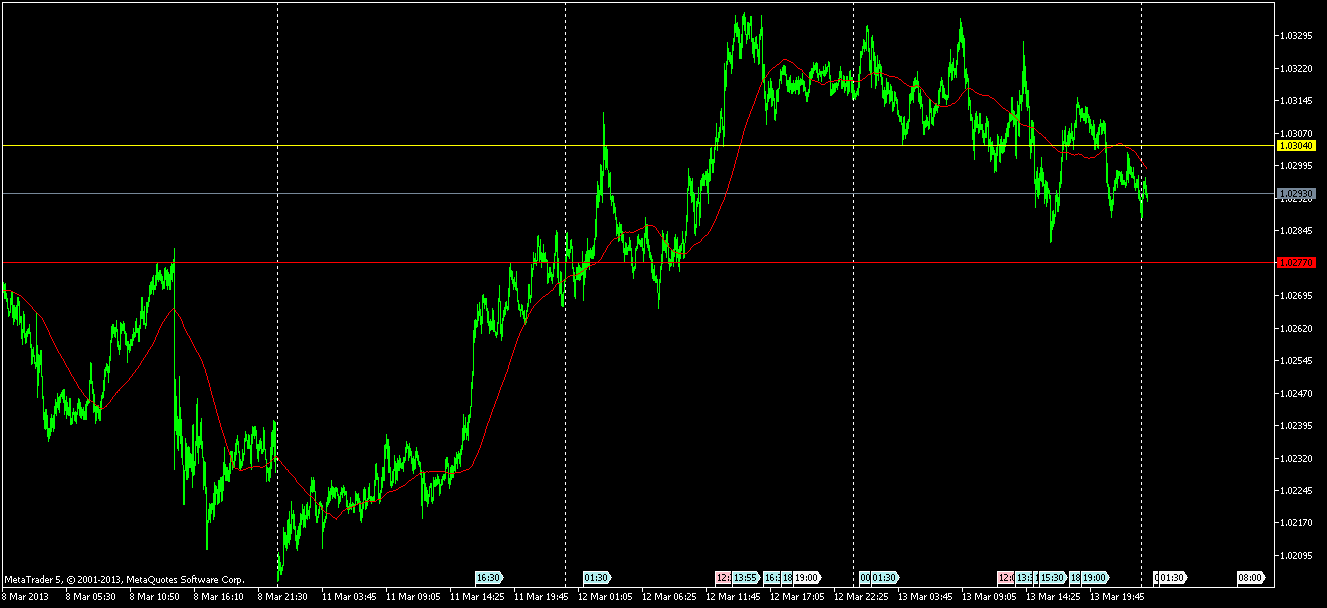The width and height of the screenshot is (1327, 608).
Task: Click the pink event flag above 13 Mar 09:05
Action: point(1005,577)
